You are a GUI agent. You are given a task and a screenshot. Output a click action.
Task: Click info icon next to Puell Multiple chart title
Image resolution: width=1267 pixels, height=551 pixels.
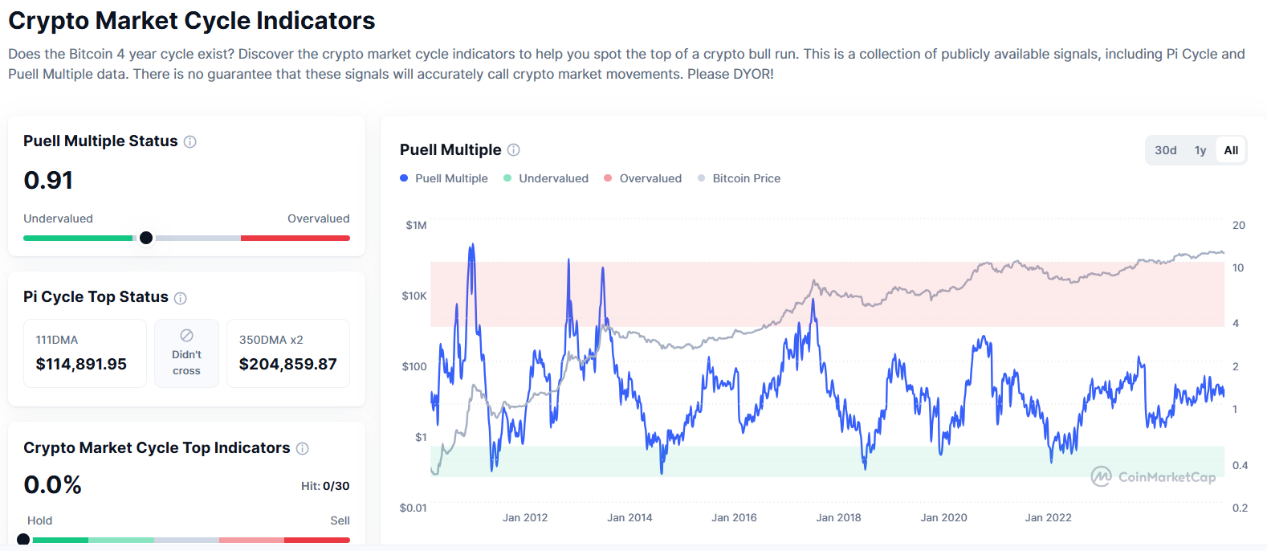(513, 150)
